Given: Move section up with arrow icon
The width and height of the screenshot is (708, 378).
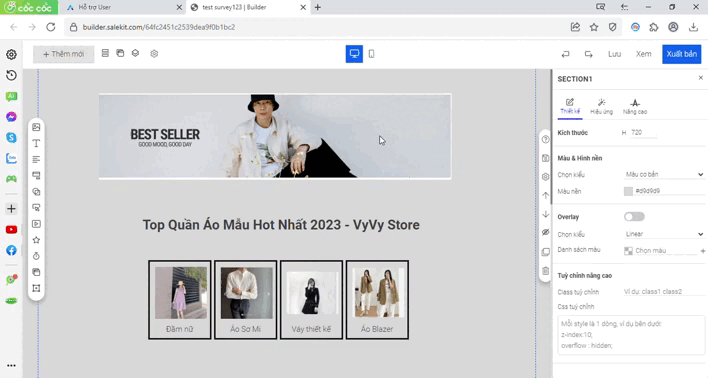Looking at the screenshot, I should [x=545, y=195].
